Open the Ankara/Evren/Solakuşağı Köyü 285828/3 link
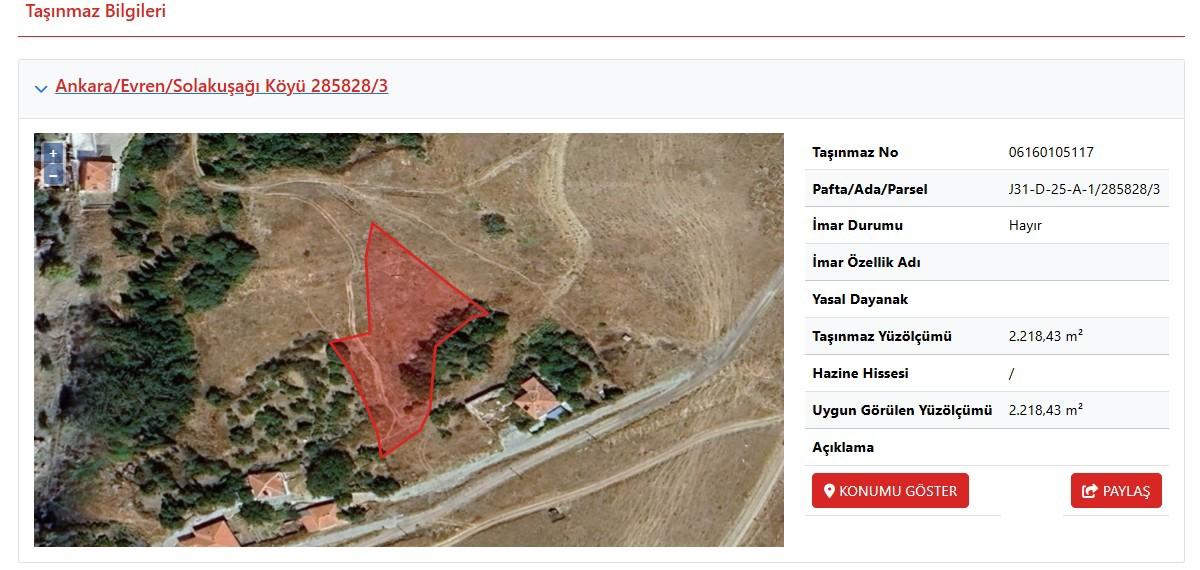This screenshot has width=1200, height=570. [222, 86]
